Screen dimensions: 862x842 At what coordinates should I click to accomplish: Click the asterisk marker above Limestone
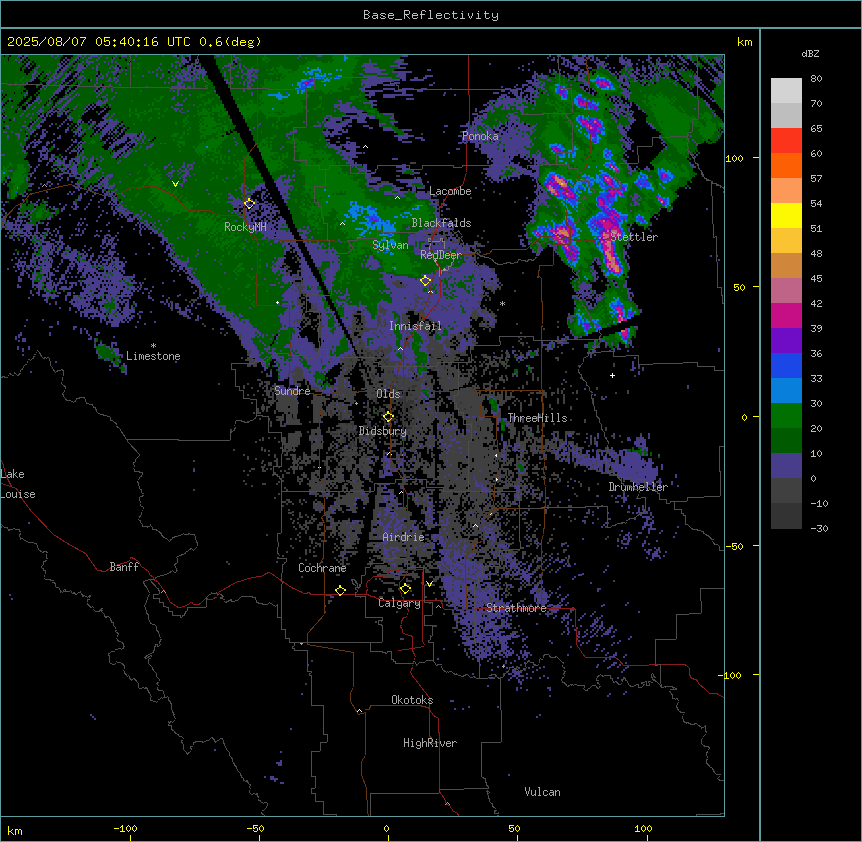pyautogui.click(x=153, y=345)
